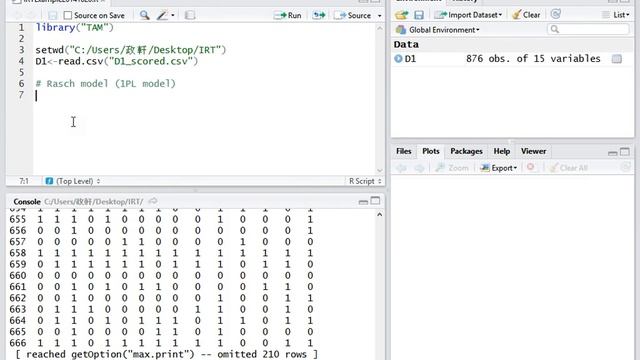640x360 pixels.
Task: Open the List view dropdown
Action: pyautogui.click(x=616, y=15)
